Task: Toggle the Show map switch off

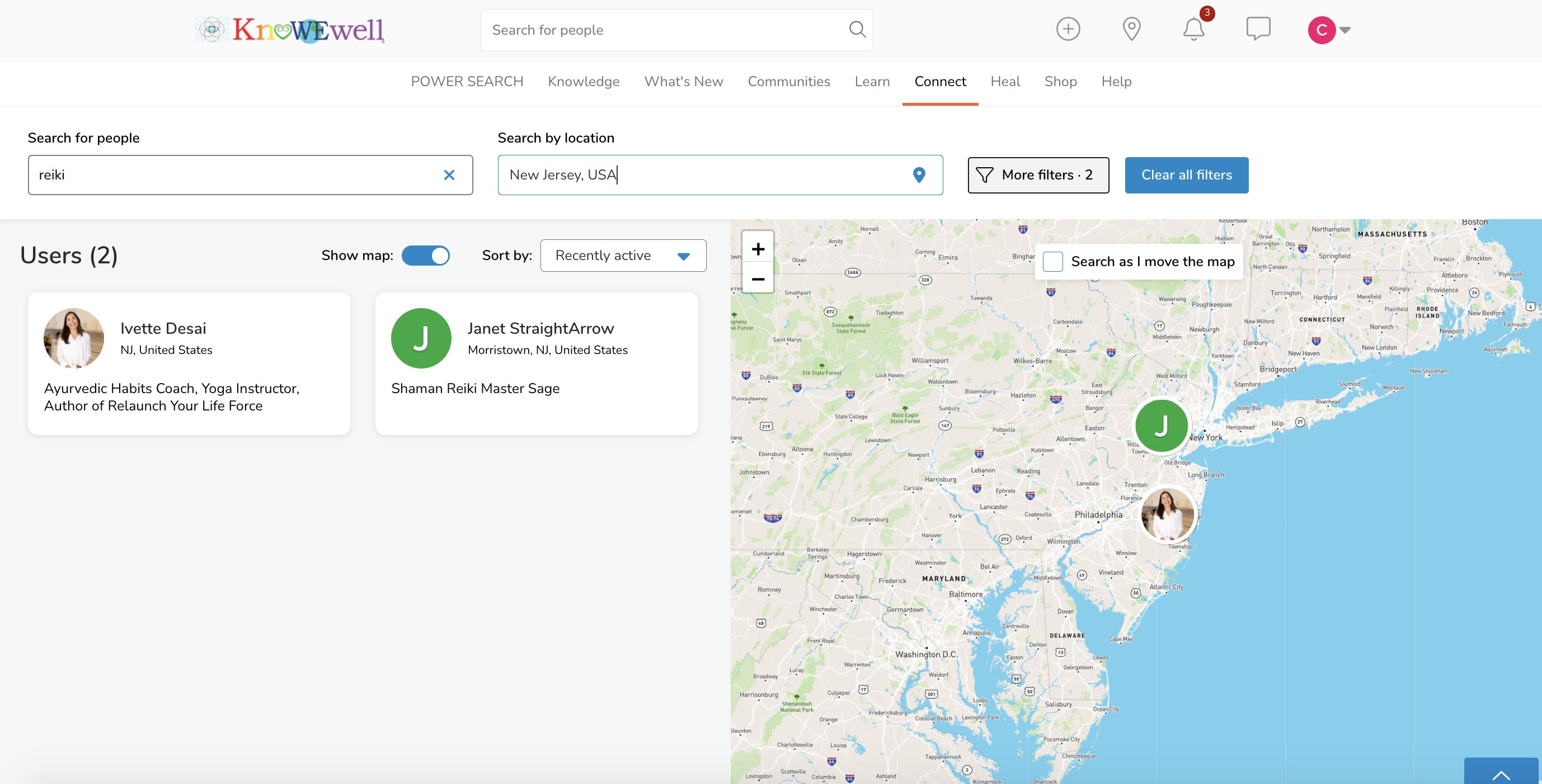Action: pos(426,256)
